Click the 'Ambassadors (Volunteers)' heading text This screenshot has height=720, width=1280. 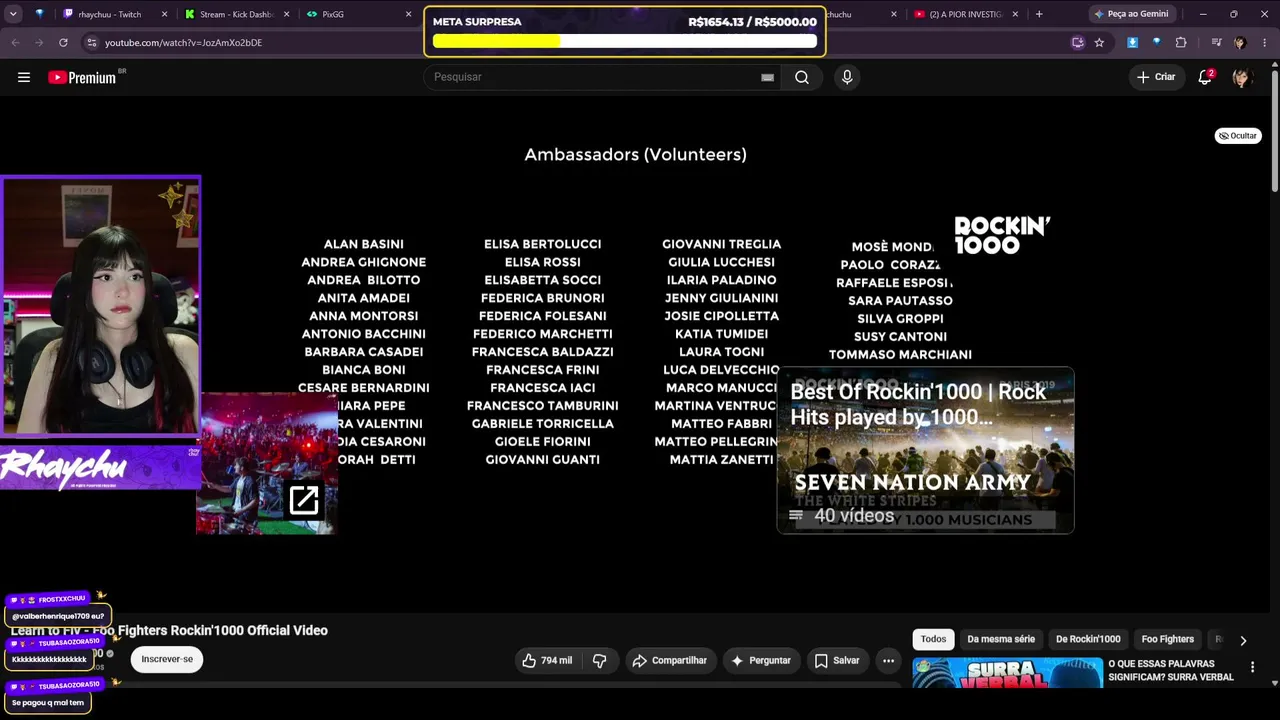[636, 155]
